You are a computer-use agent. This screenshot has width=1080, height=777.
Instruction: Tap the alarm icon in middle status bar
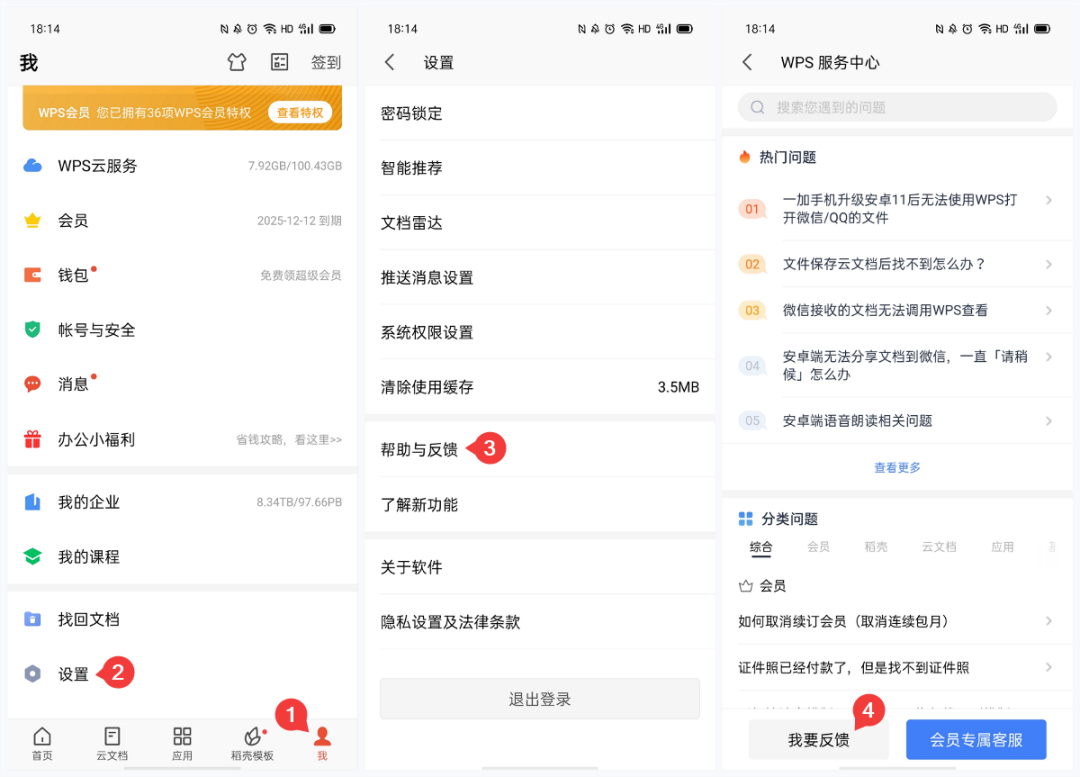[610, 29]
